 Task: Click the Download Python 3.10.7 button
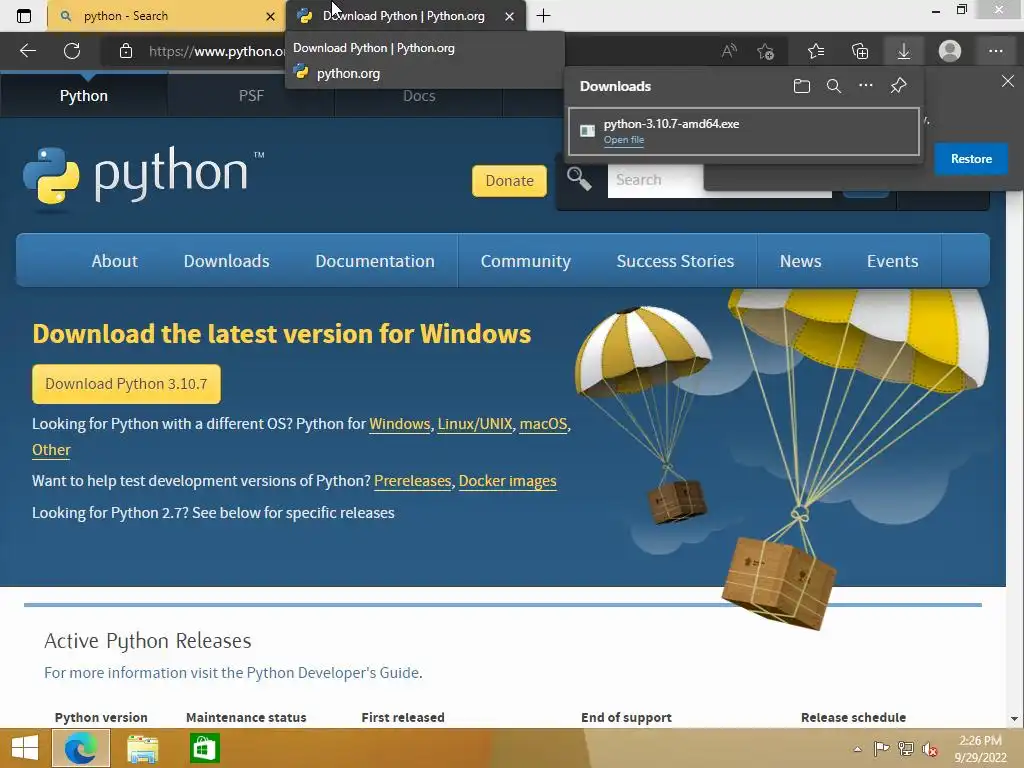[x=126, y=383]
